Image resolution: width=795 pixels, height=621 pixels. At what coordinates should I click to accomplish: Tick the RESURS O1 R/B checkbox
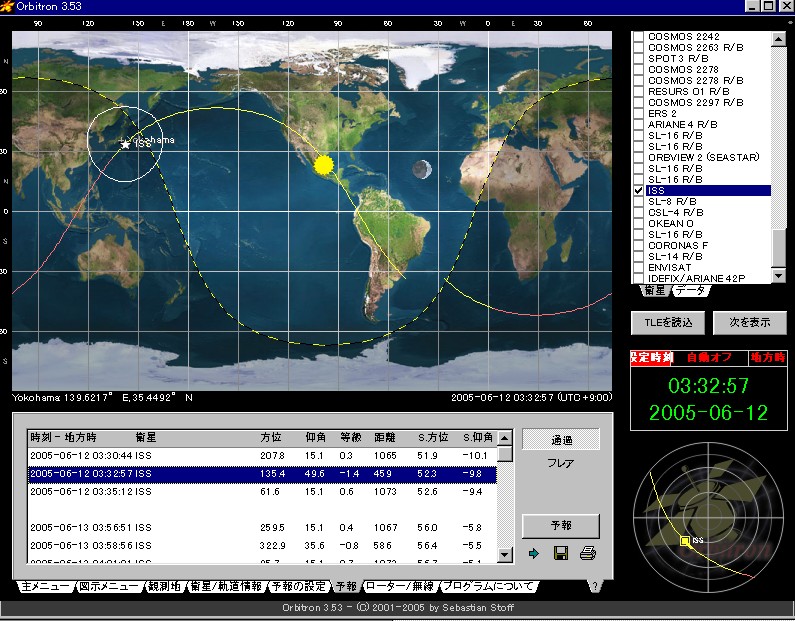[x=639, y=91]
